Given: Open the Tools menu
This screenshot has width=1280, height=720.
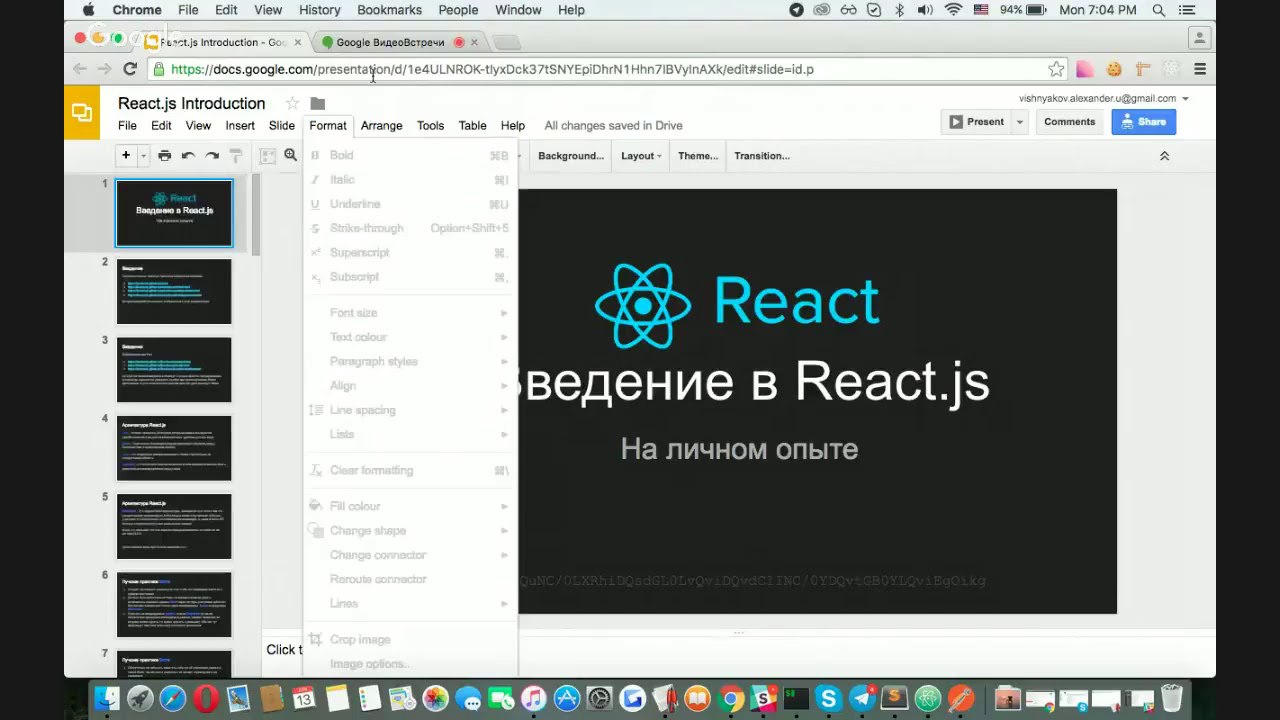Looking at the screenshot, I should [430, 125].
